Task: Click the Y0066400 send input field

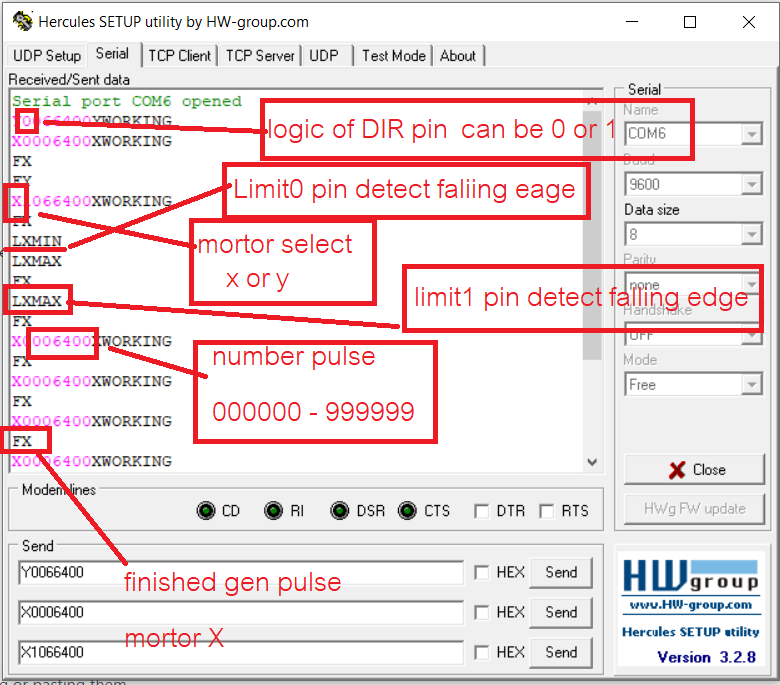Action: pyautogui.click(x=241, y=573)
